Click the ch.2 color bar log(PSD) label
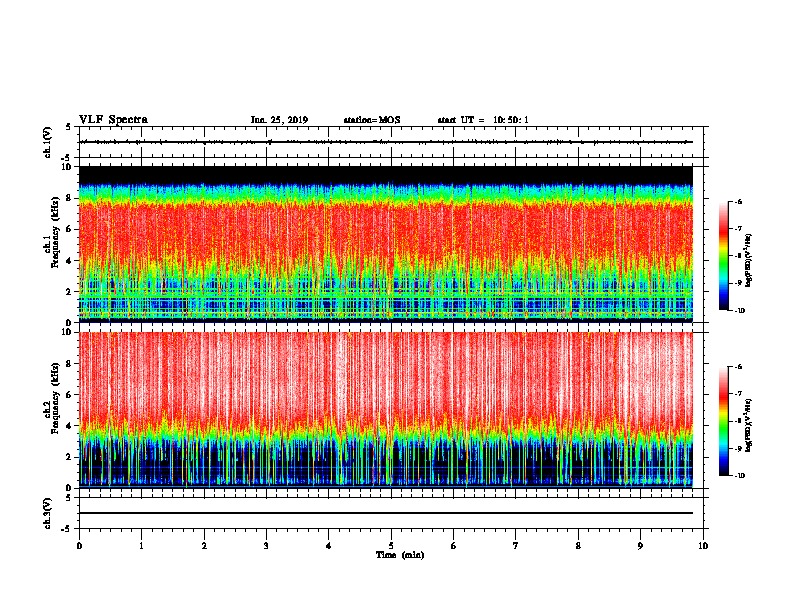 click(749, 425)
